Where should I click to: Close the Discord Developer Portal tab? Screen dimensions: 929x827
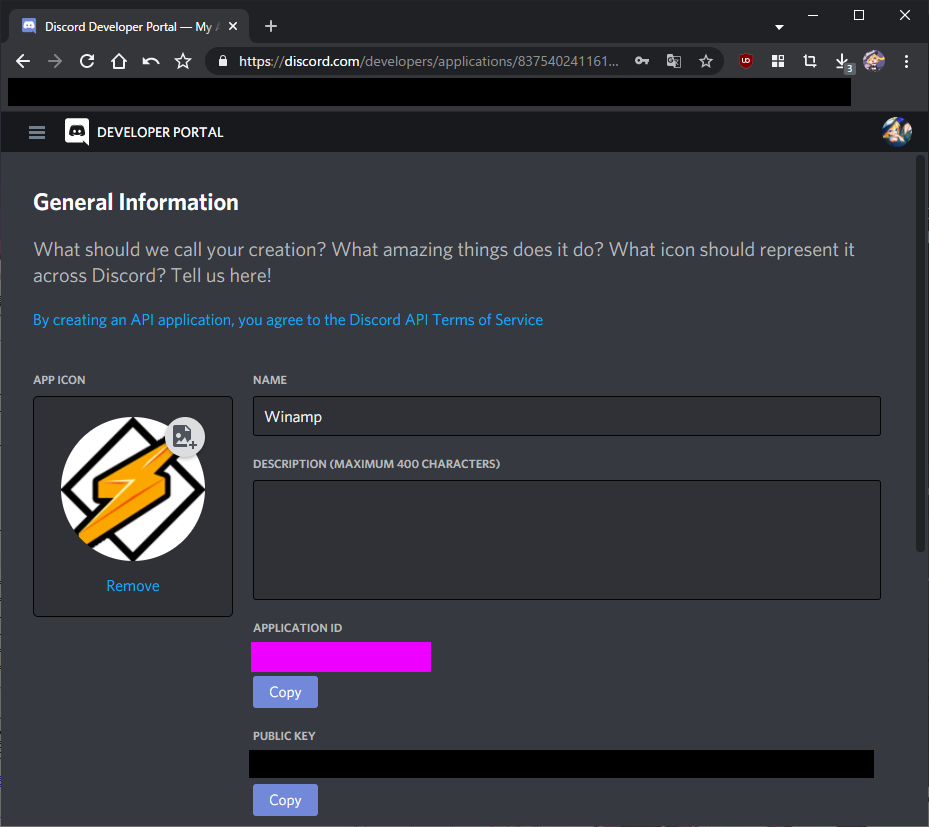pos(233,26)
